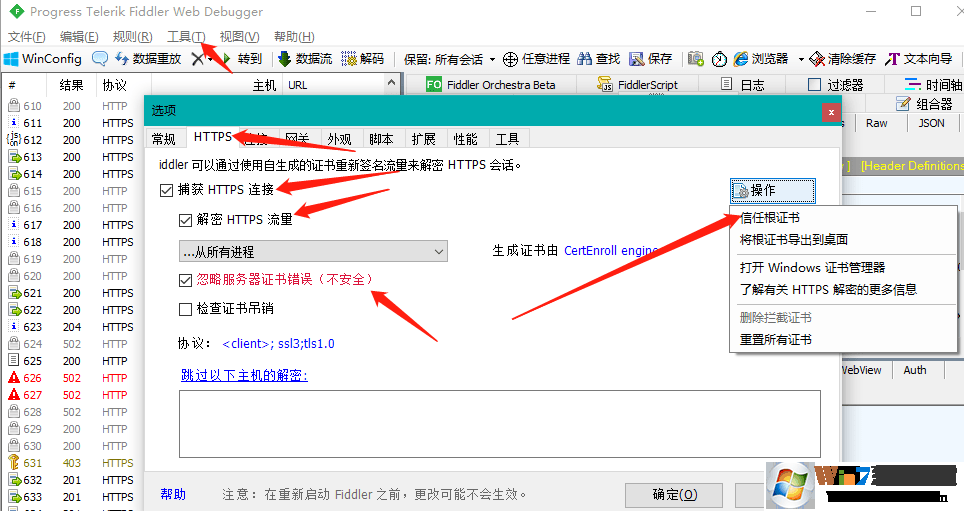Open the Tools (工具) menu

pyautogui.click(x=186, y=37)
